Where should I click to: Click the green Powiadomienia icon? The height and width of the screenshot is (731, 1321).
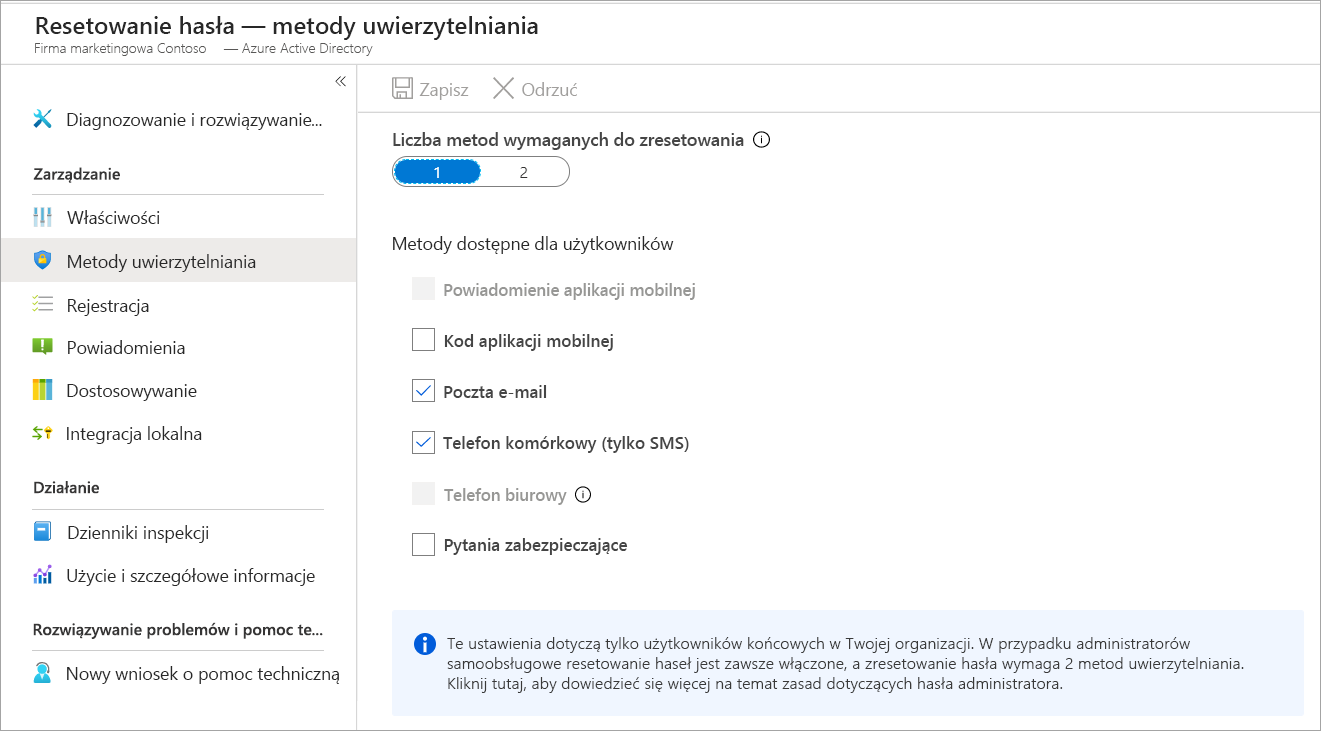(x=42, y=347)
